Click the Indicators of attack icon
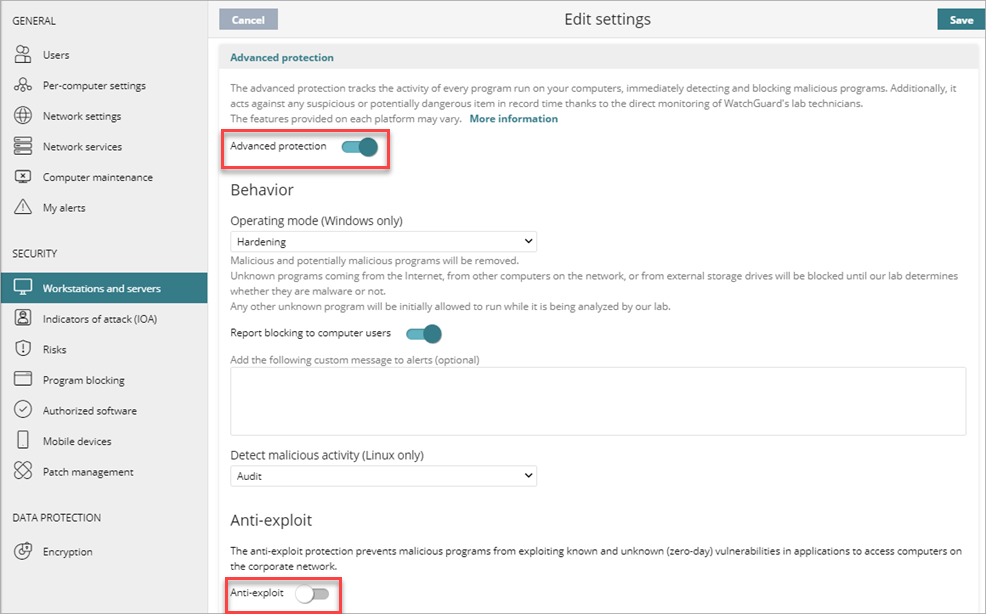Screen dimensions: 986x614 point(23,319)
